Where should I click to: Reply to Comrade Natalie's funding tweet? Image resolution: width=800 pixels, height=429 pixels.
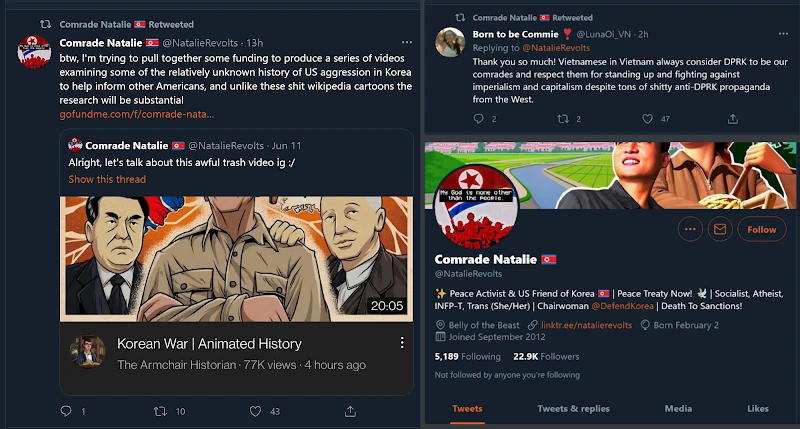click(x=67, y=411)
